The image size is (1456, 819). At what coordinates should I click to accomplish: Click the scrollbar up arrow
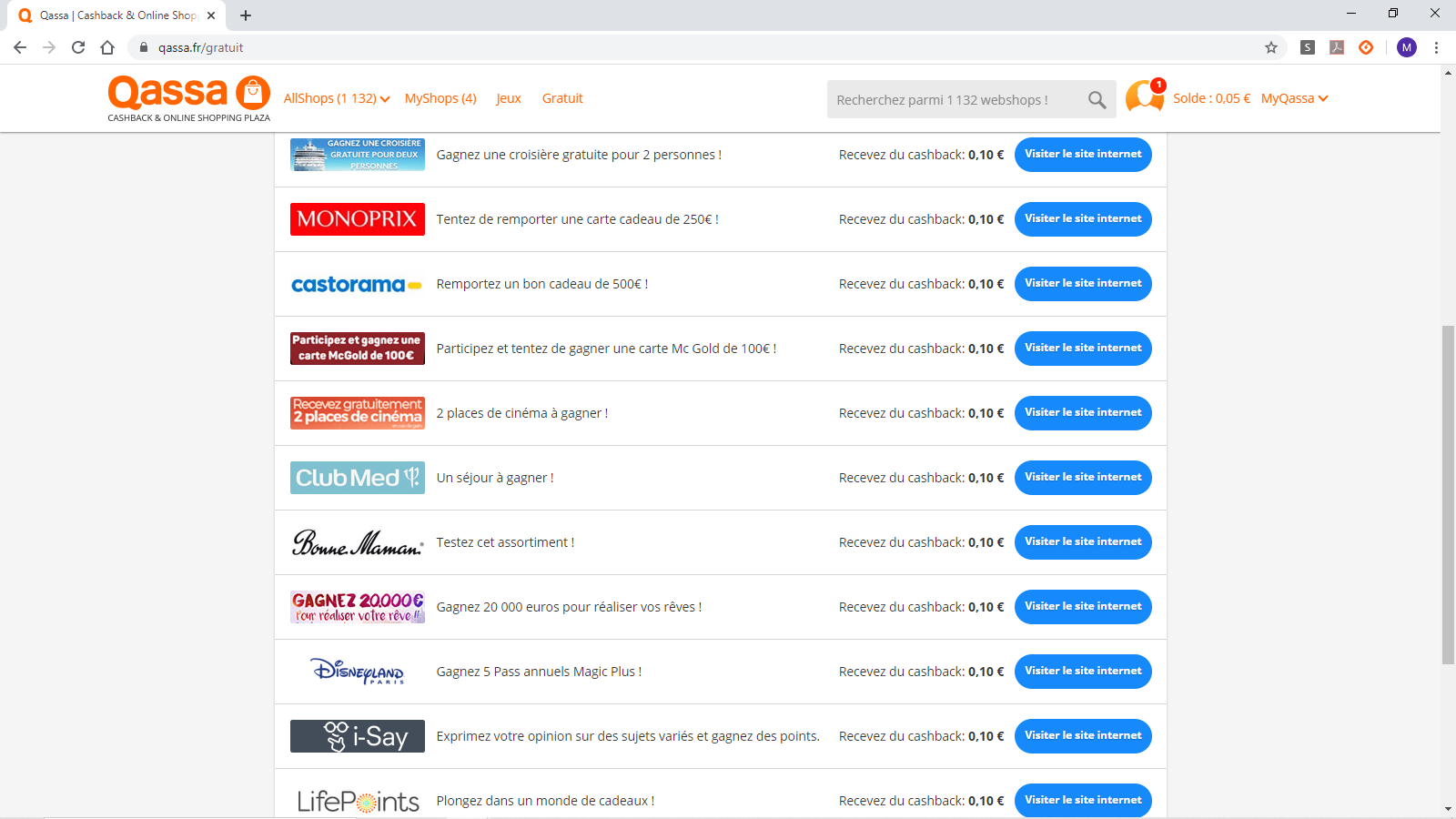pyautogui.click(x=1448, y=72)
